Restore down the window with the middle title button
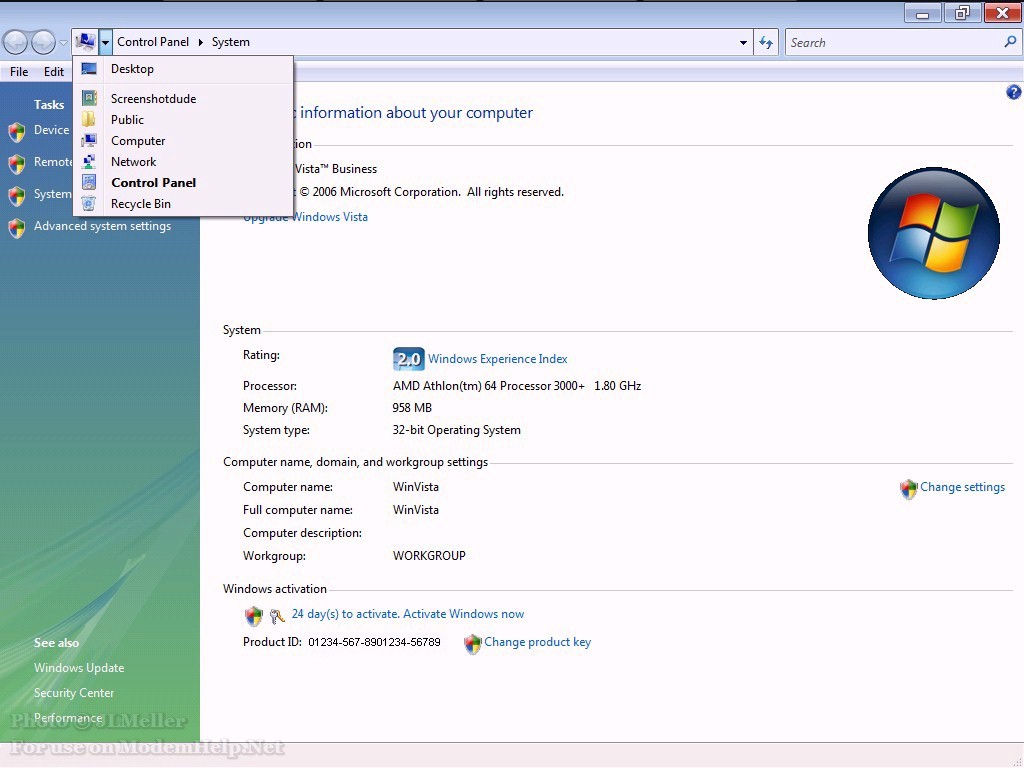The image size is (1024, 768). (x=963, y=12)
